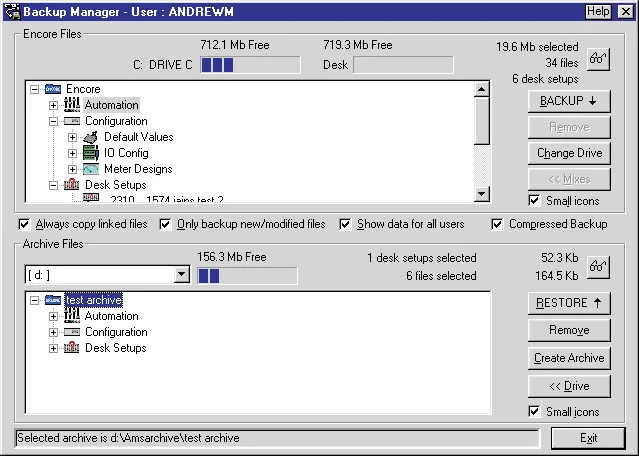The image size is (639, 456).
Task: Click Encore tree scrollbar up arrow
Action: click(x=482, y=89)
